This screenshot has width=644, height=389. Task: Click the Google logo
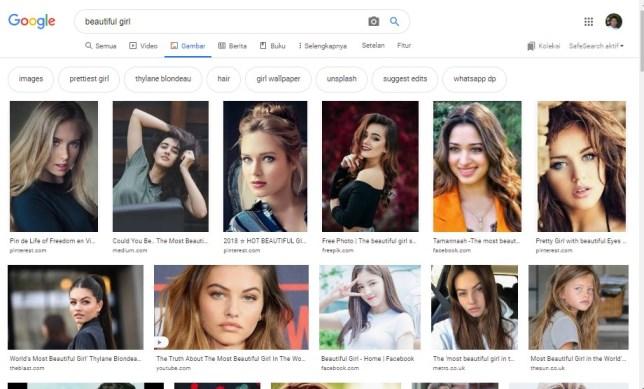(32, 21)
